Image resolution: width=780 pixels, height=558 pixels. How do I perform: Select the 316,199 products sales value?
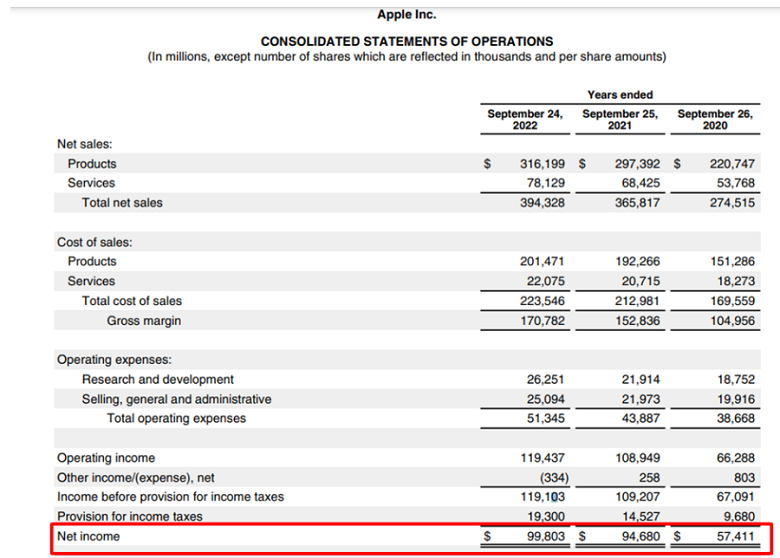(x=544, y=163)
